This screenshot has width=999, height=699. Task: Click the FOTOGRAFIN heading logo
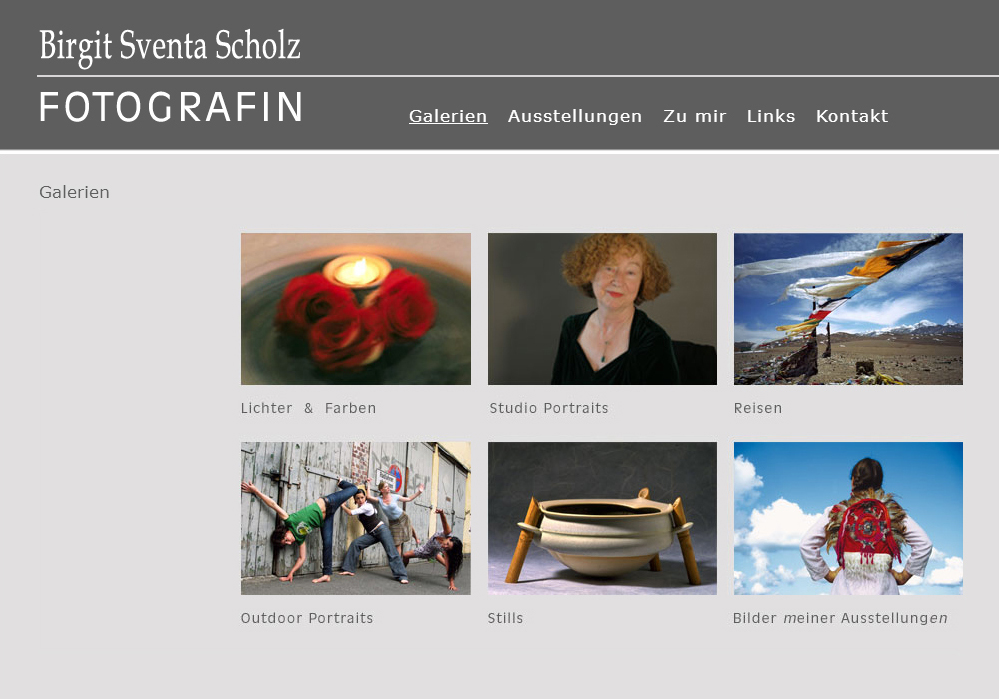171,107
